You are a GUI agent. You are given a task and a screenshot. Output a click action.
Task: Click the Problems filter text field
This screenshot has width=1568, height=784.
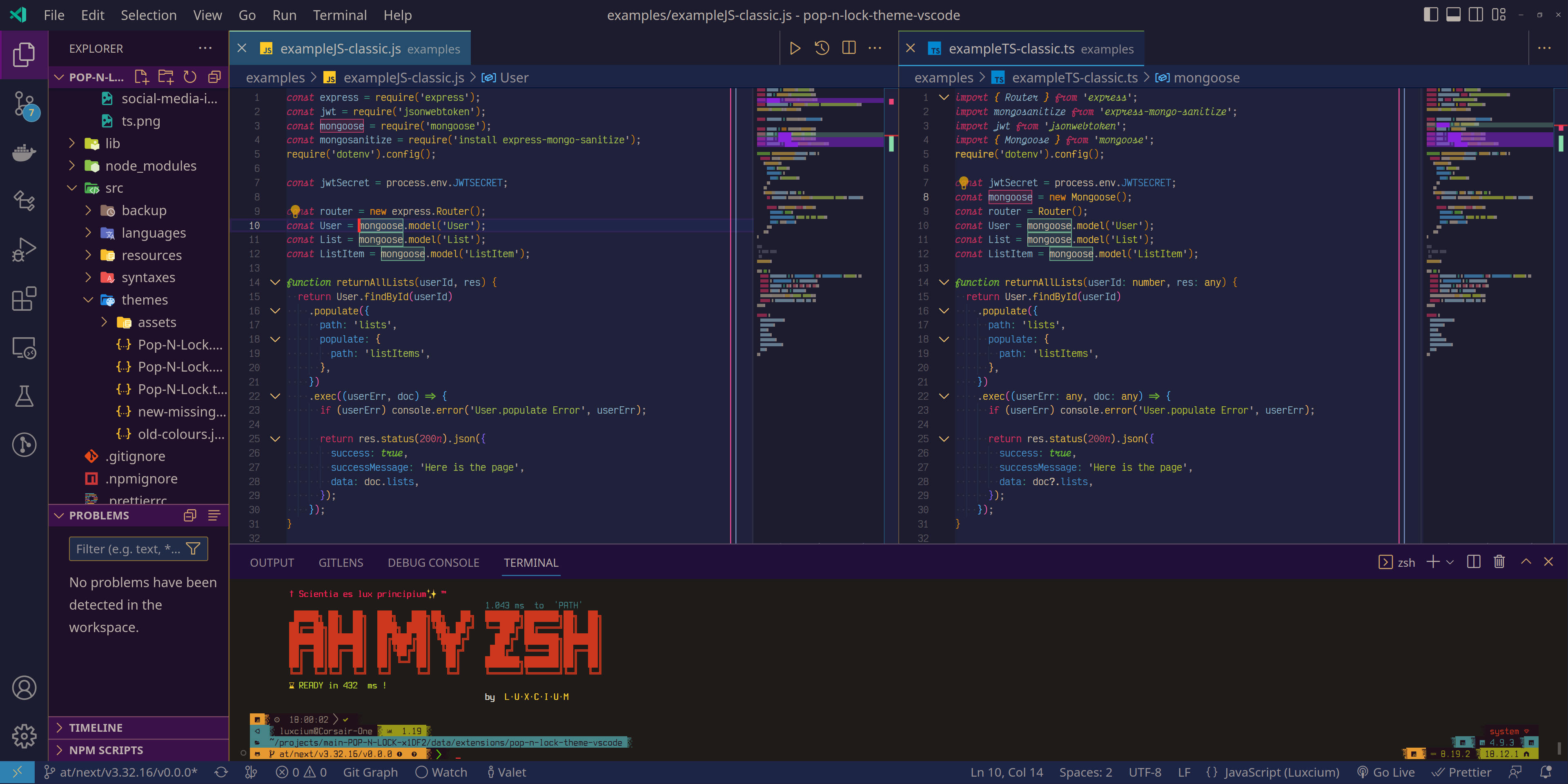tap(128, 549)
